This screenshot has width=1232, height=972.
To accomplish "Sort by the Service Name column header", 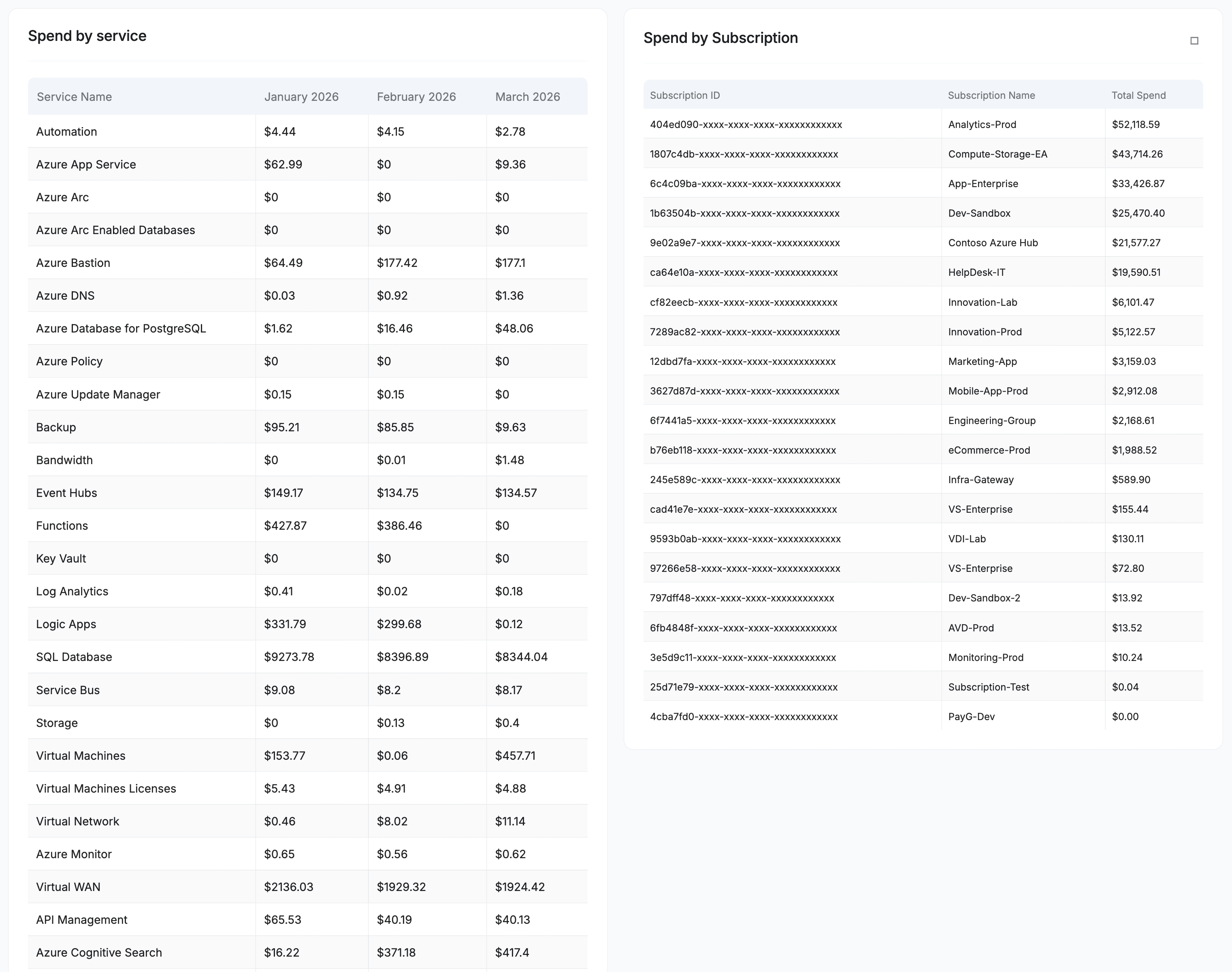I will click(x=74, y=97).
